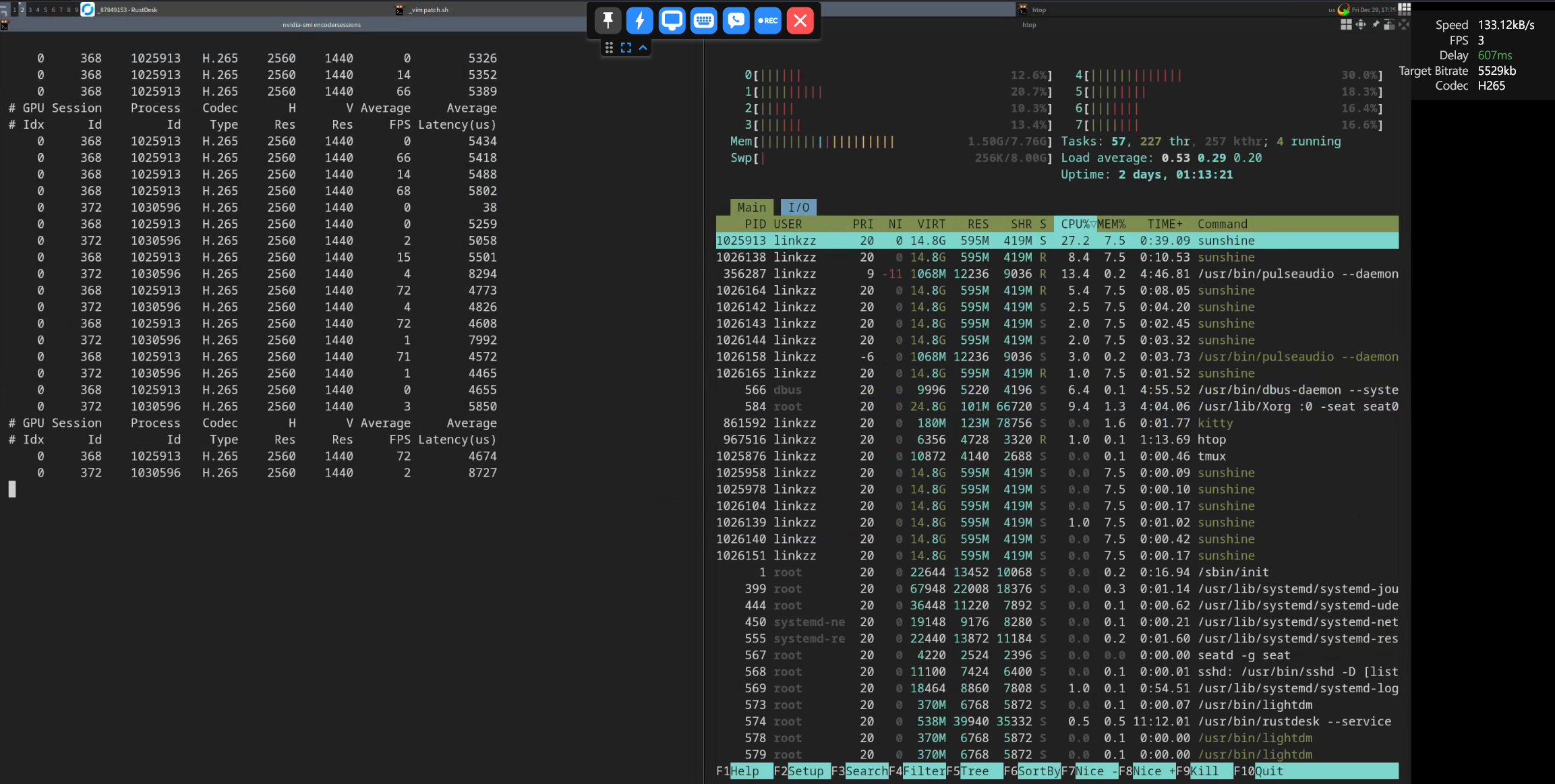
Task: Sort htop by the TIME+ column header
Action: pyautogui.click(x=1165, y=224)
